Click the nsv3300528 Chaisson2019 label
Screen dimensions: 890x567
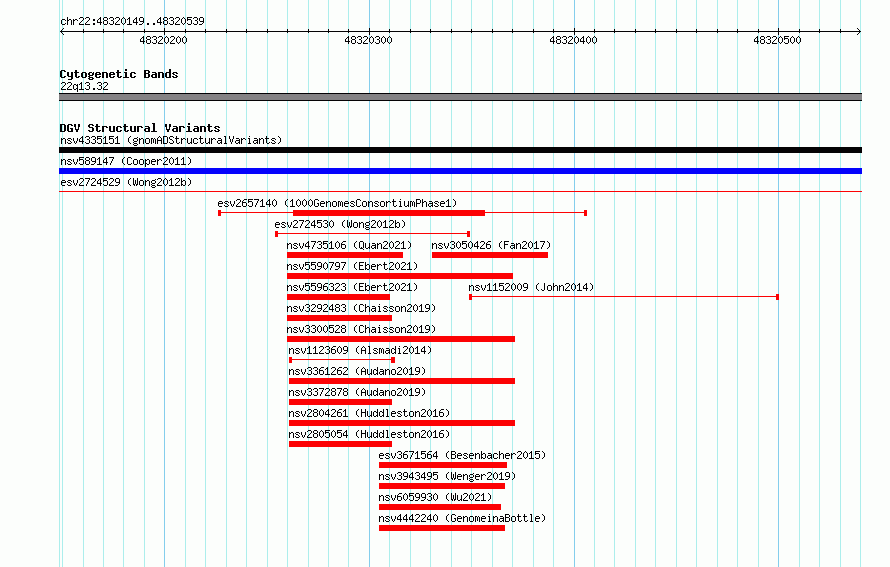[361, 329]
